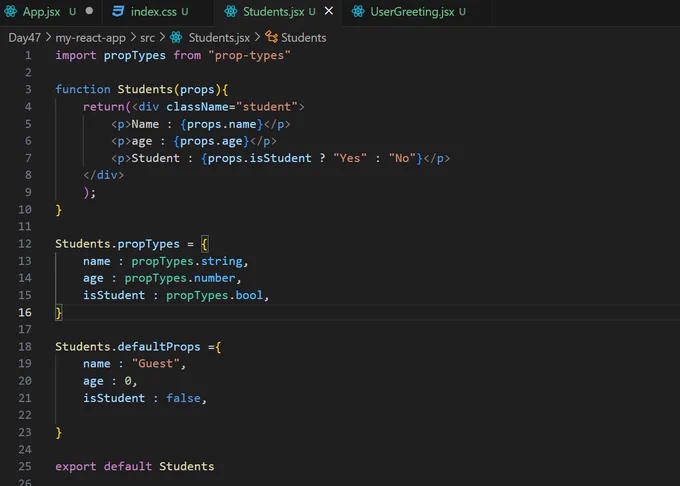The image size is (680, 486).
Task: Click the return keyword on line 4
Action: pos(103,107)
